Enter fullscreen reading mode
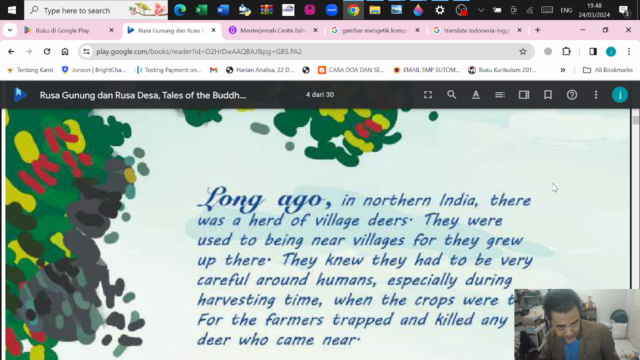The height and width of the screenshot is (360, 640). [428, 95]
